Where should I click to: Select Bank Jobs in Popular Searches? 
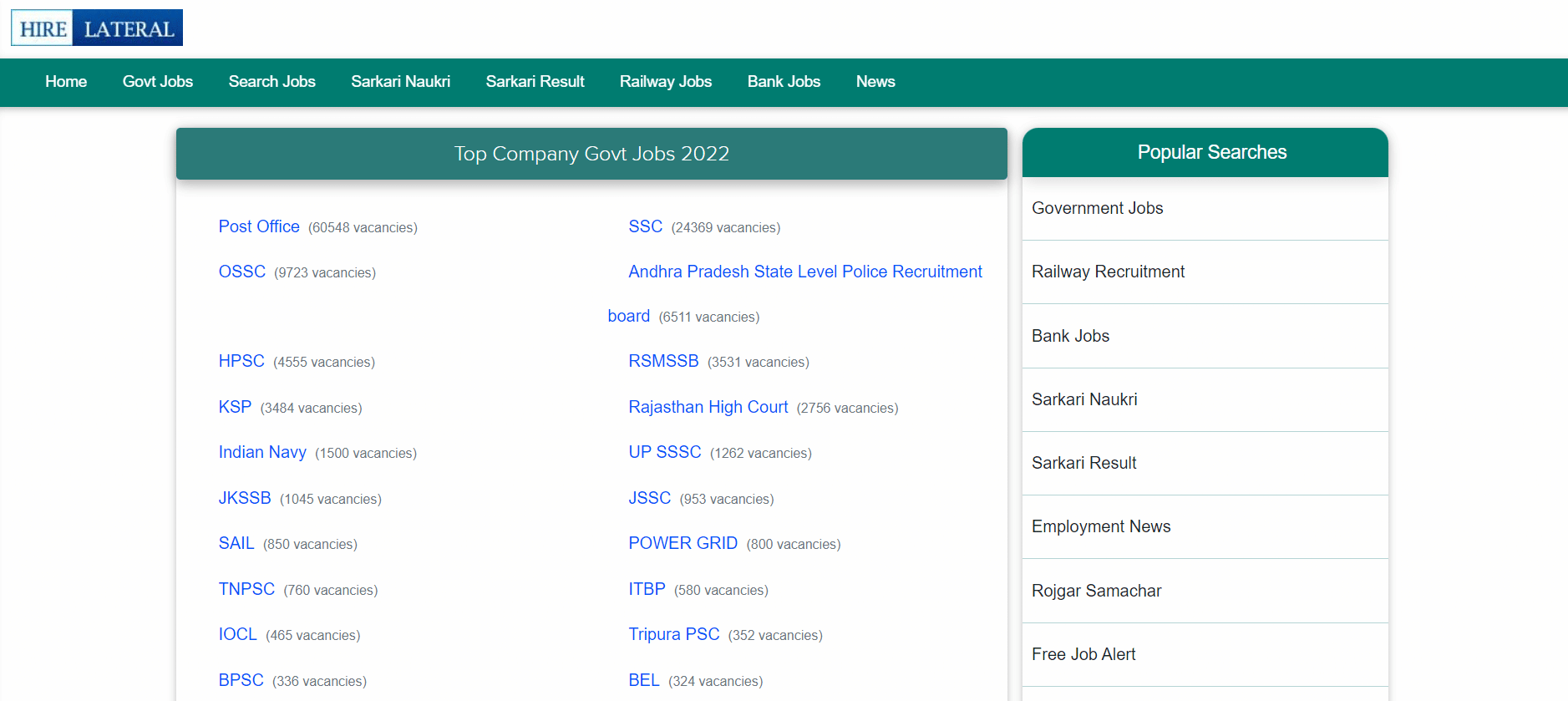pos(1071,336)
